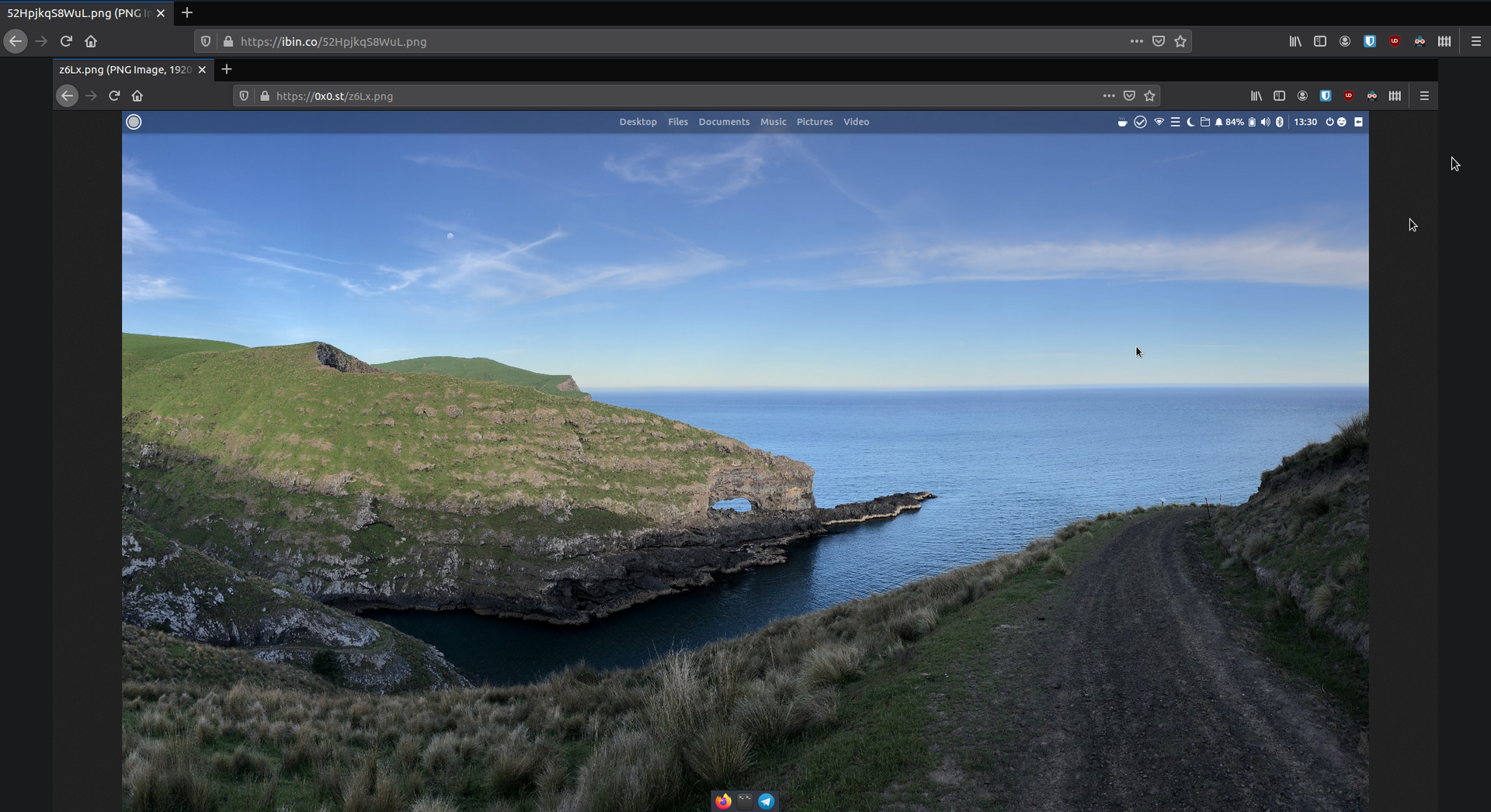Viewport: 1491px width, 812px height.
Task: Go back in the outer ibin.co browser
Action: click(16, 41)
